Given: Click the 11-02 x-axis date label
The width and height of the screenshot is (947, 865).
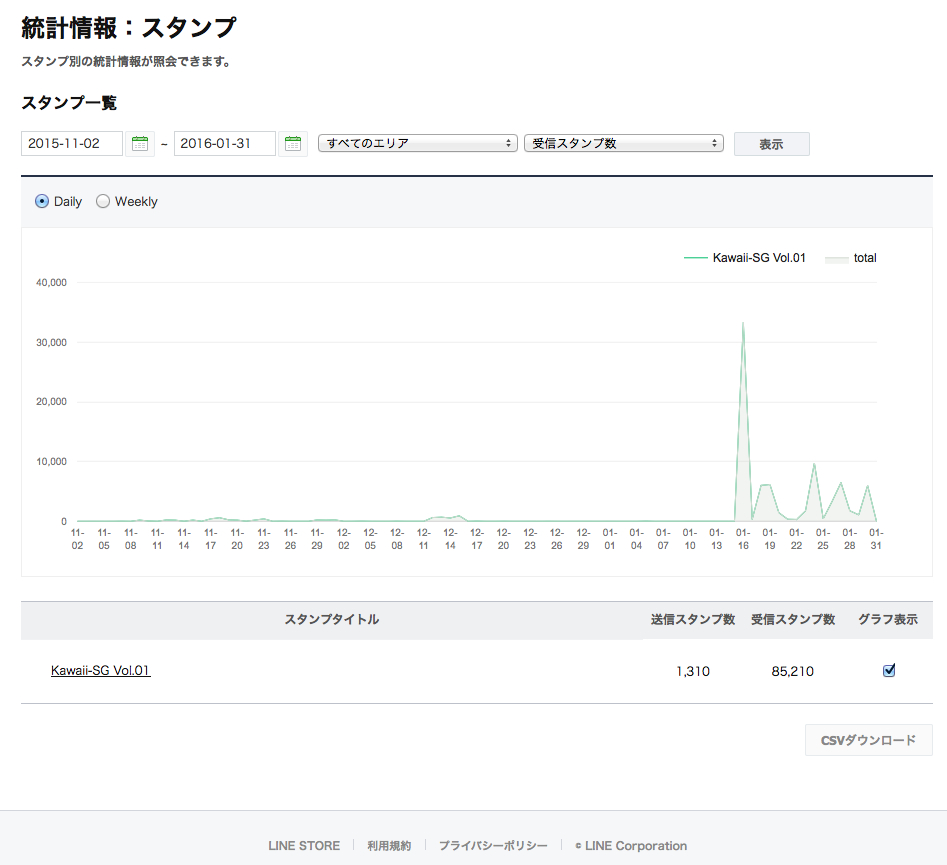Looking at the screenshot, I should pos(77,539).
